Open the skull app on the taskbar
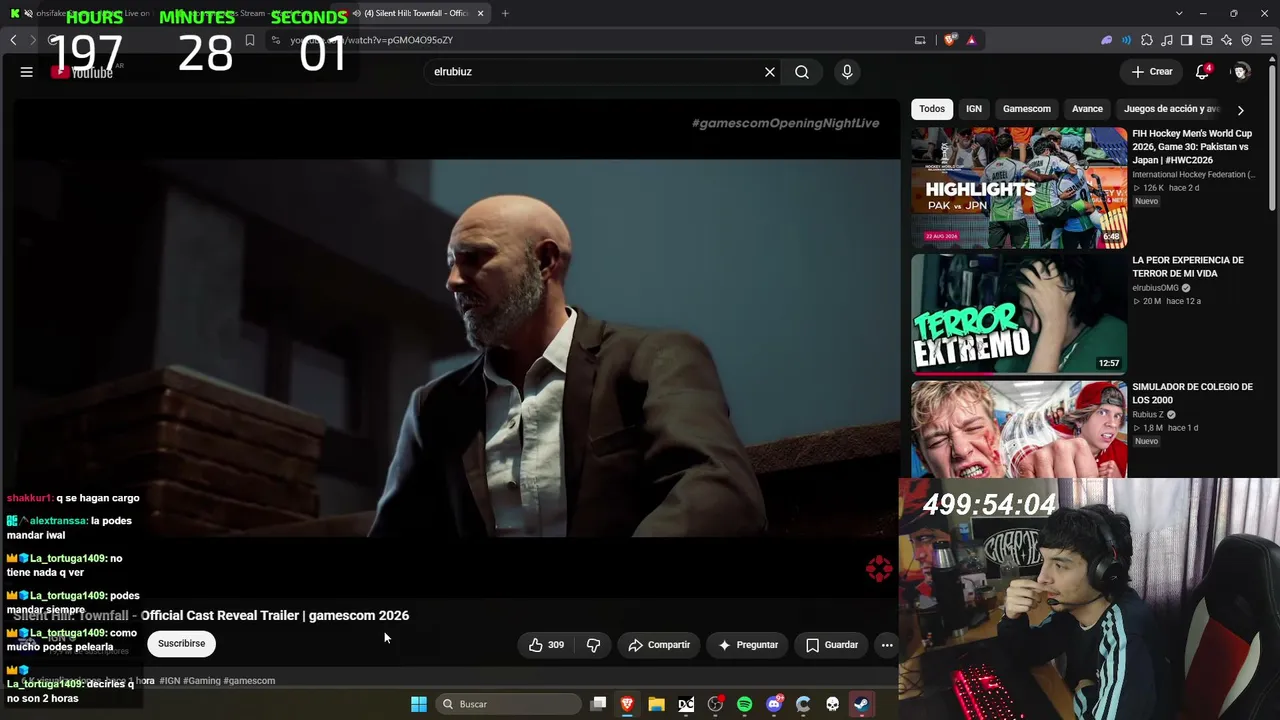 coord(832,704)
